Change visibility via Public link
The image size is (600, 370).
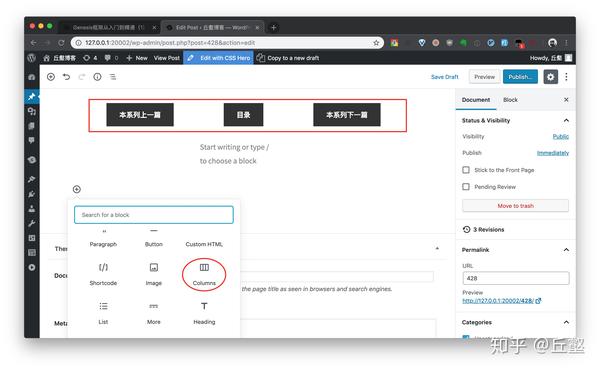(x=561, y=137)
